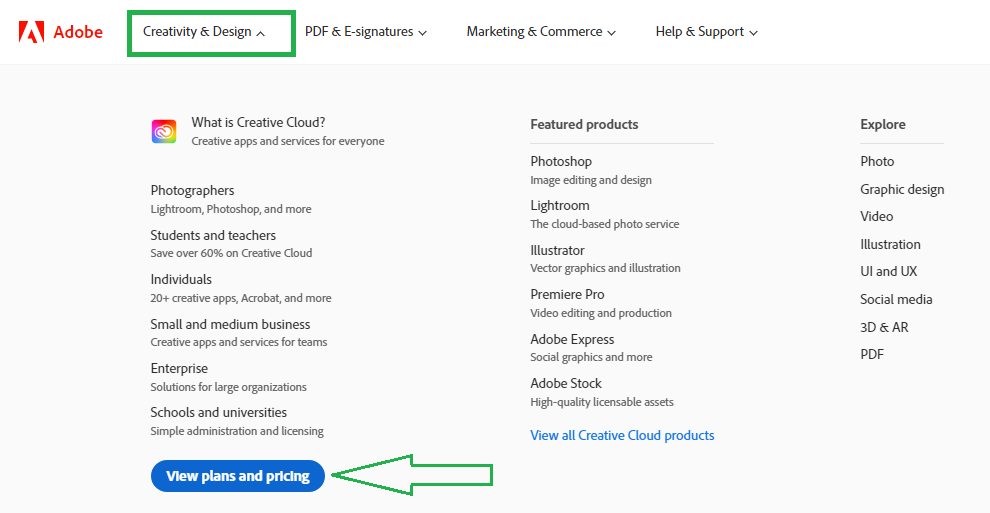Open the Marketing & Commerce dropdown

coord(540,32)
